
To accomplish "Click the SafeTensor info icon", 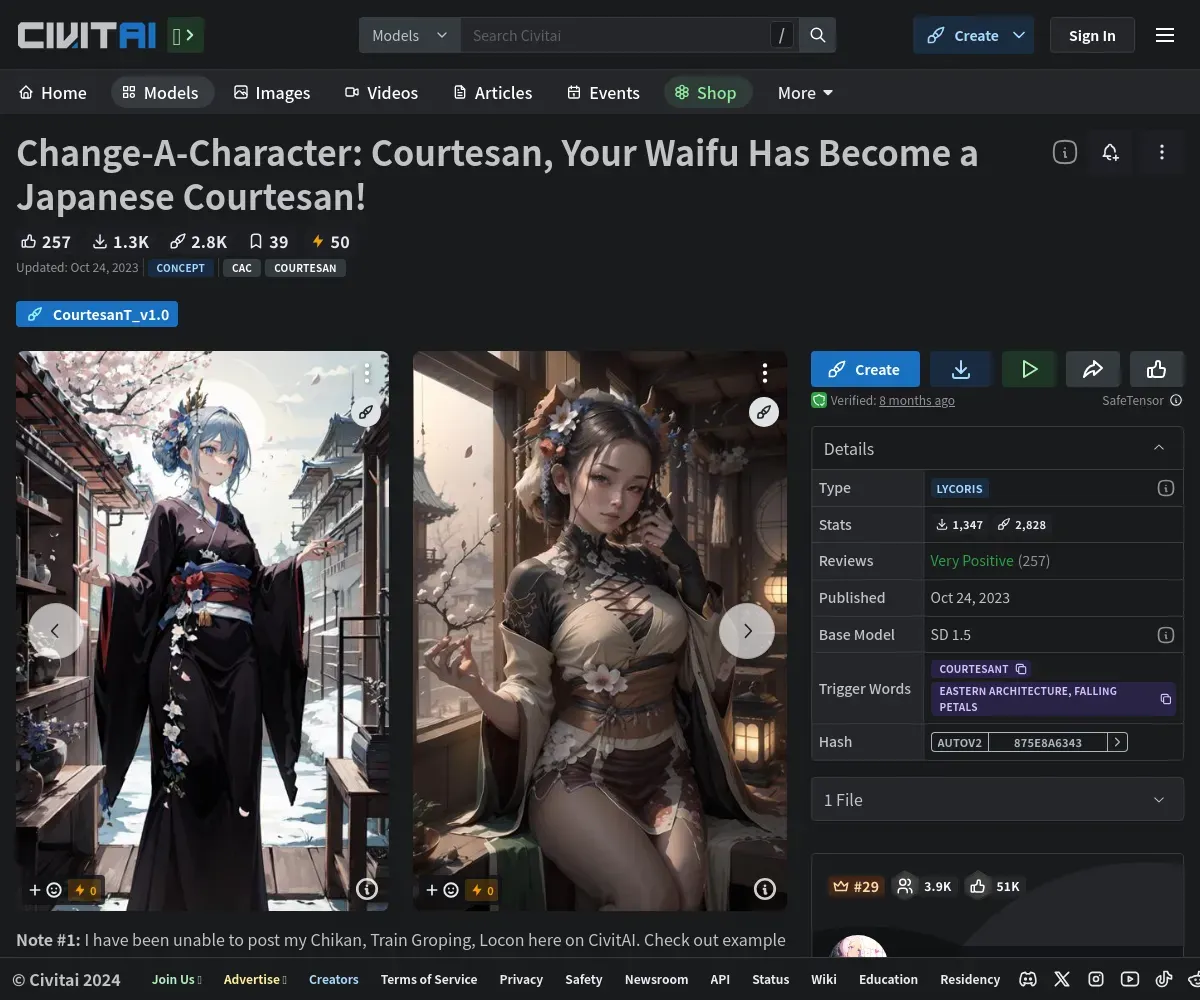I will (x=1176, y=400).
